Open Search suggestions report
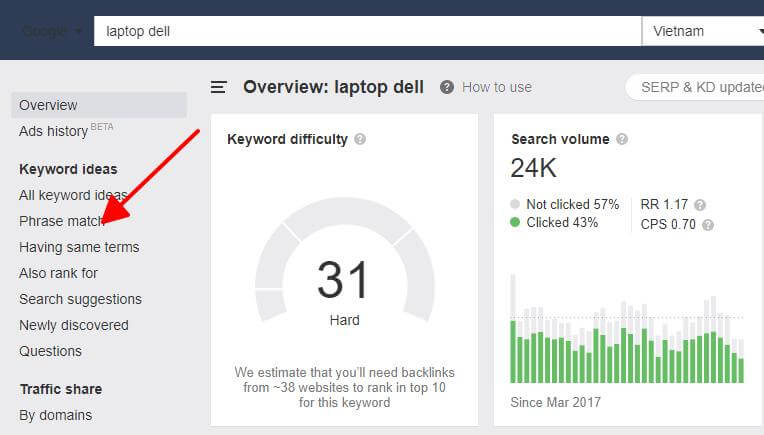 pos(80,299)
